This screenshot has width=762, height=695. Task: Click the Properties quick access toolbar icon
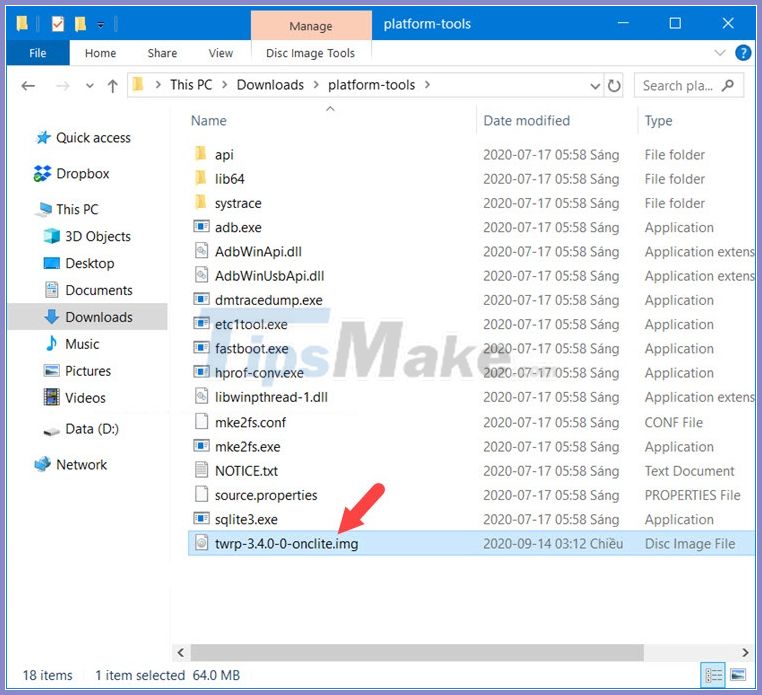tap(57, 23)
